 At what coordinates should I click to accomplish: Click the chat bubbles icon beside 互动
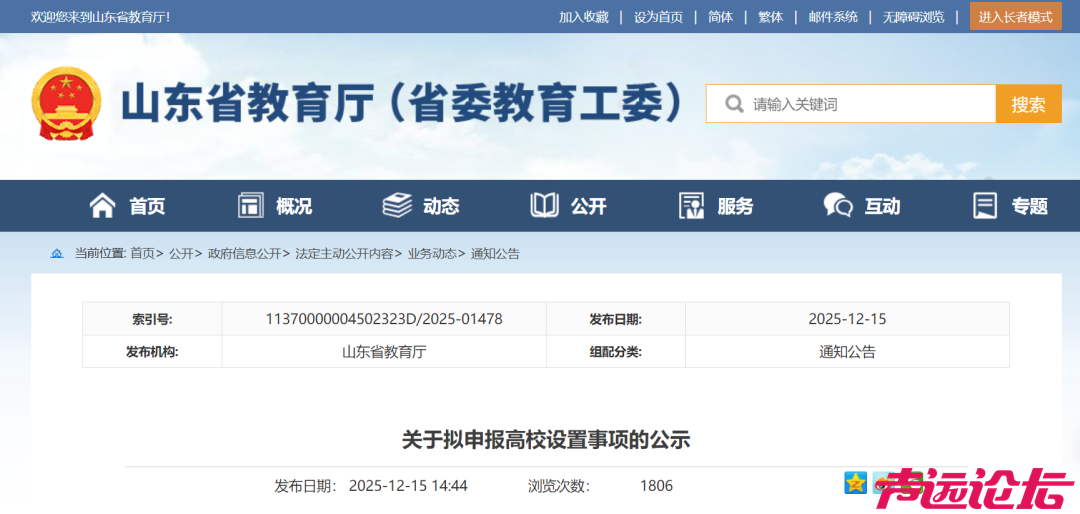(838, 205)
